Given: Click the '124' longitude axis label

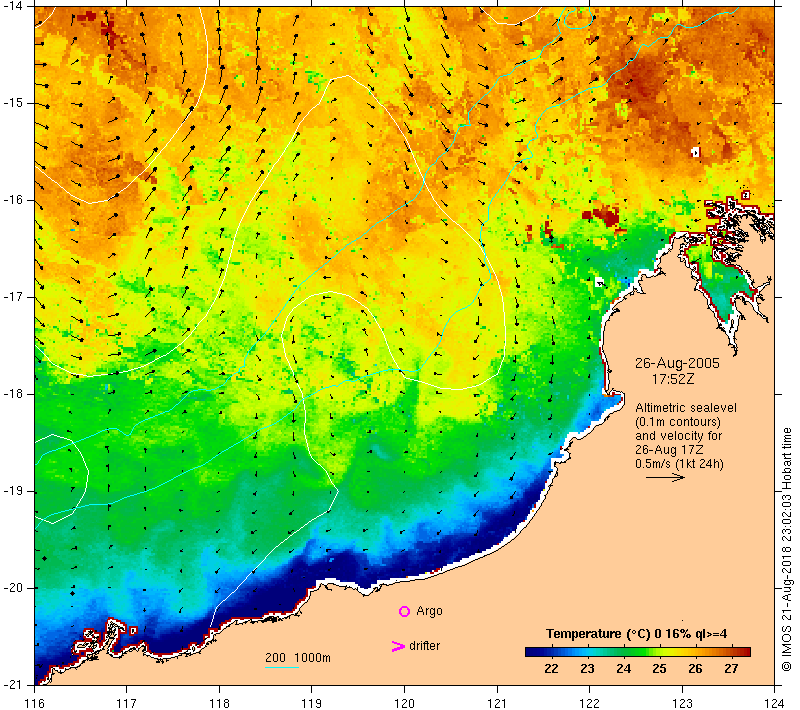Looking at the screenshot, I should pyautogui.click(x=774, y=703).
